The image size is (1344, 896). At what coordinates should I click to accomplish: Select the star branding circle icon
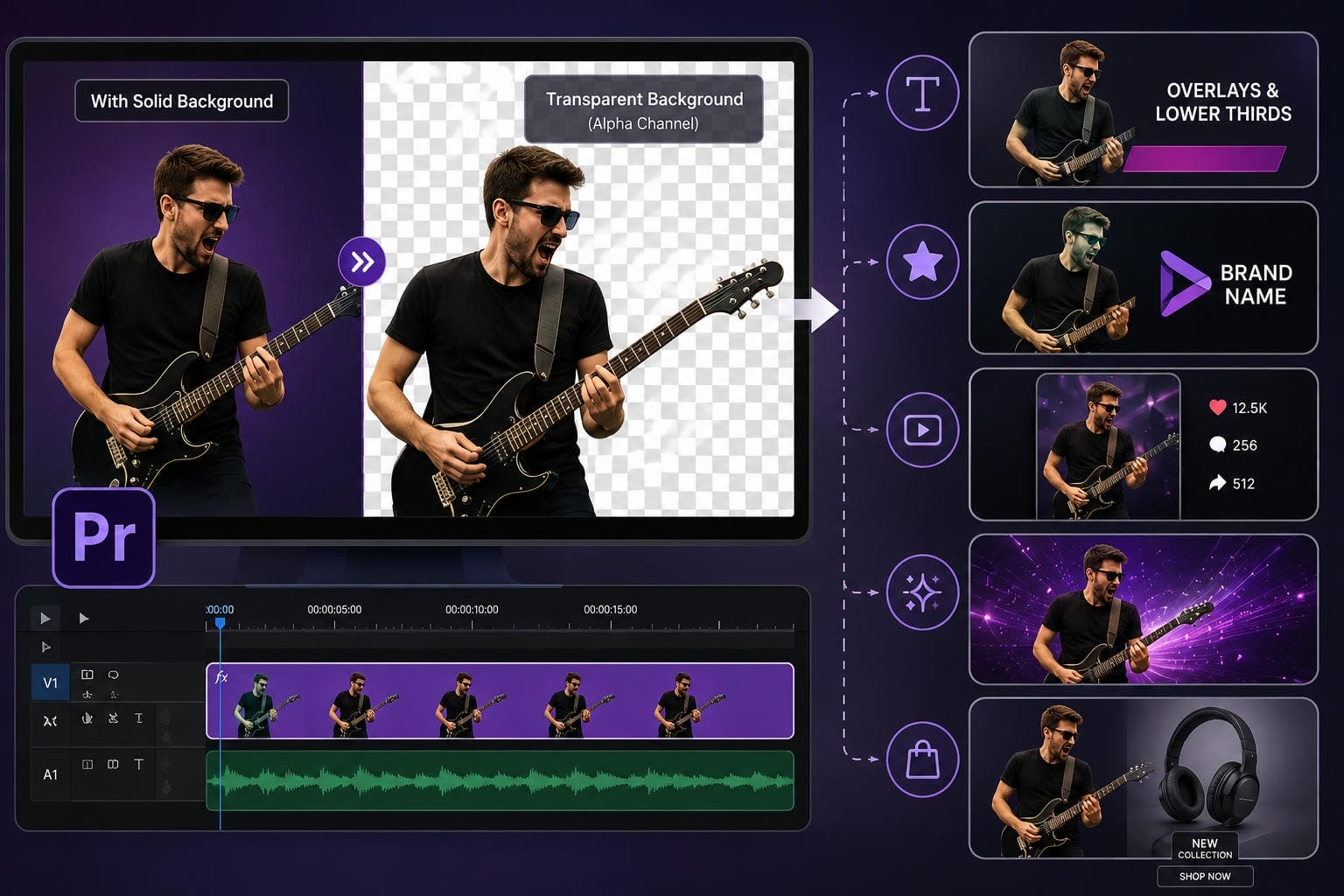[922, 262]
